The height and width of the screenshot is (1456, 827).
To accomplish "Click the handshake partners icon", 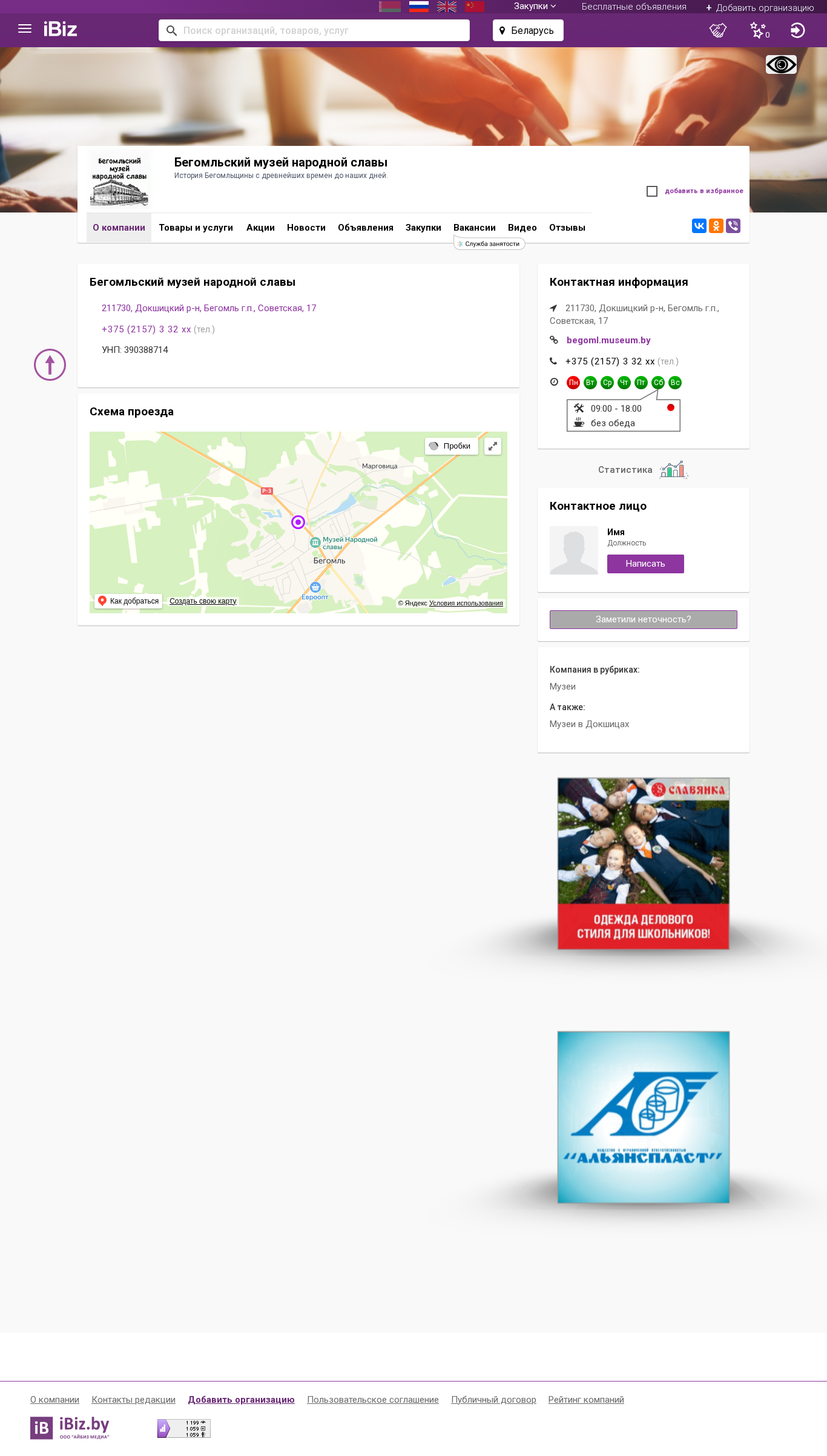I will point(718,30).
